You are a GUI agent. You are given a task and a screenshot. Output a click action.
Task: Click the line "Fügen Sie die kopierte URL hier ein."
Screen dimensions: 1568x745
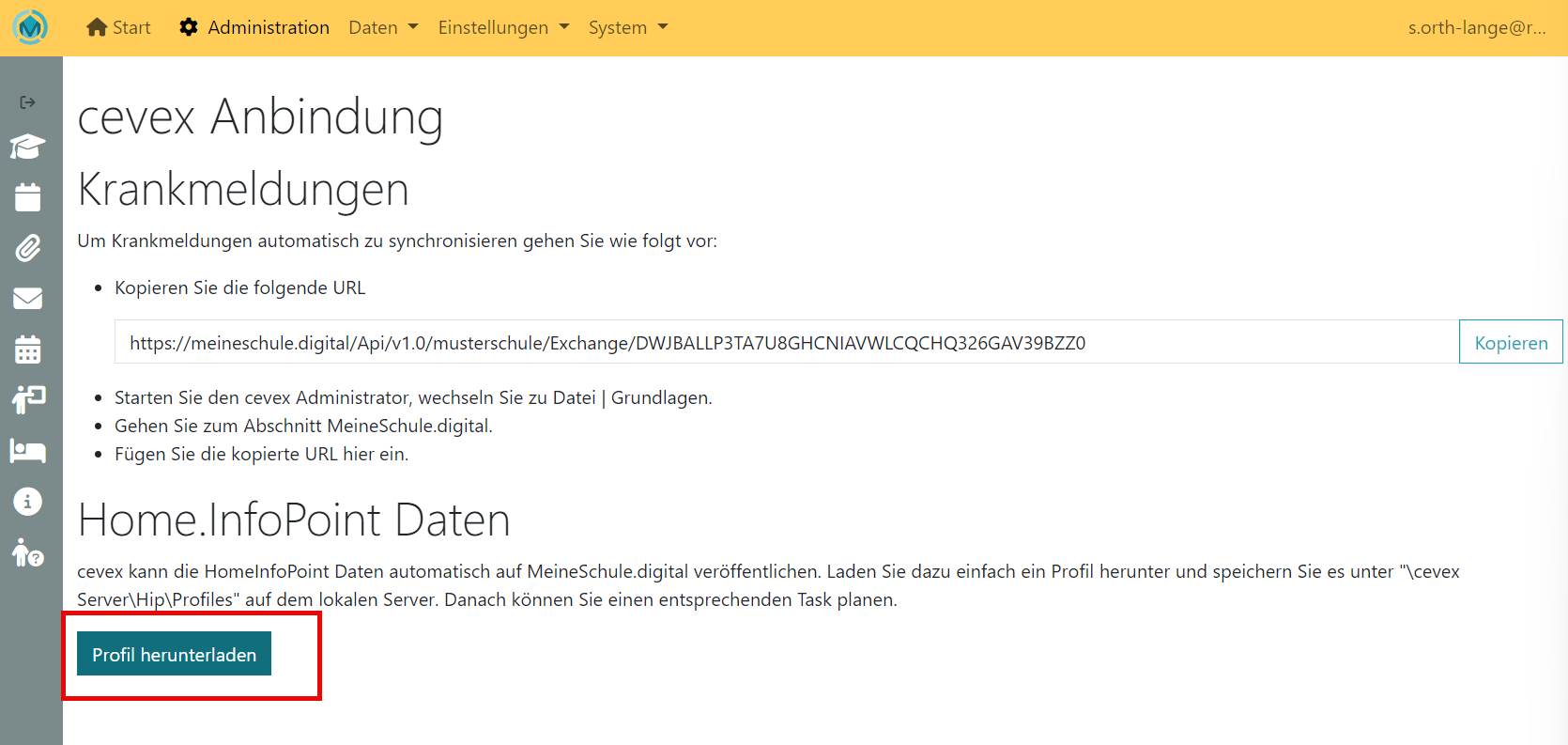pos(261,454)
